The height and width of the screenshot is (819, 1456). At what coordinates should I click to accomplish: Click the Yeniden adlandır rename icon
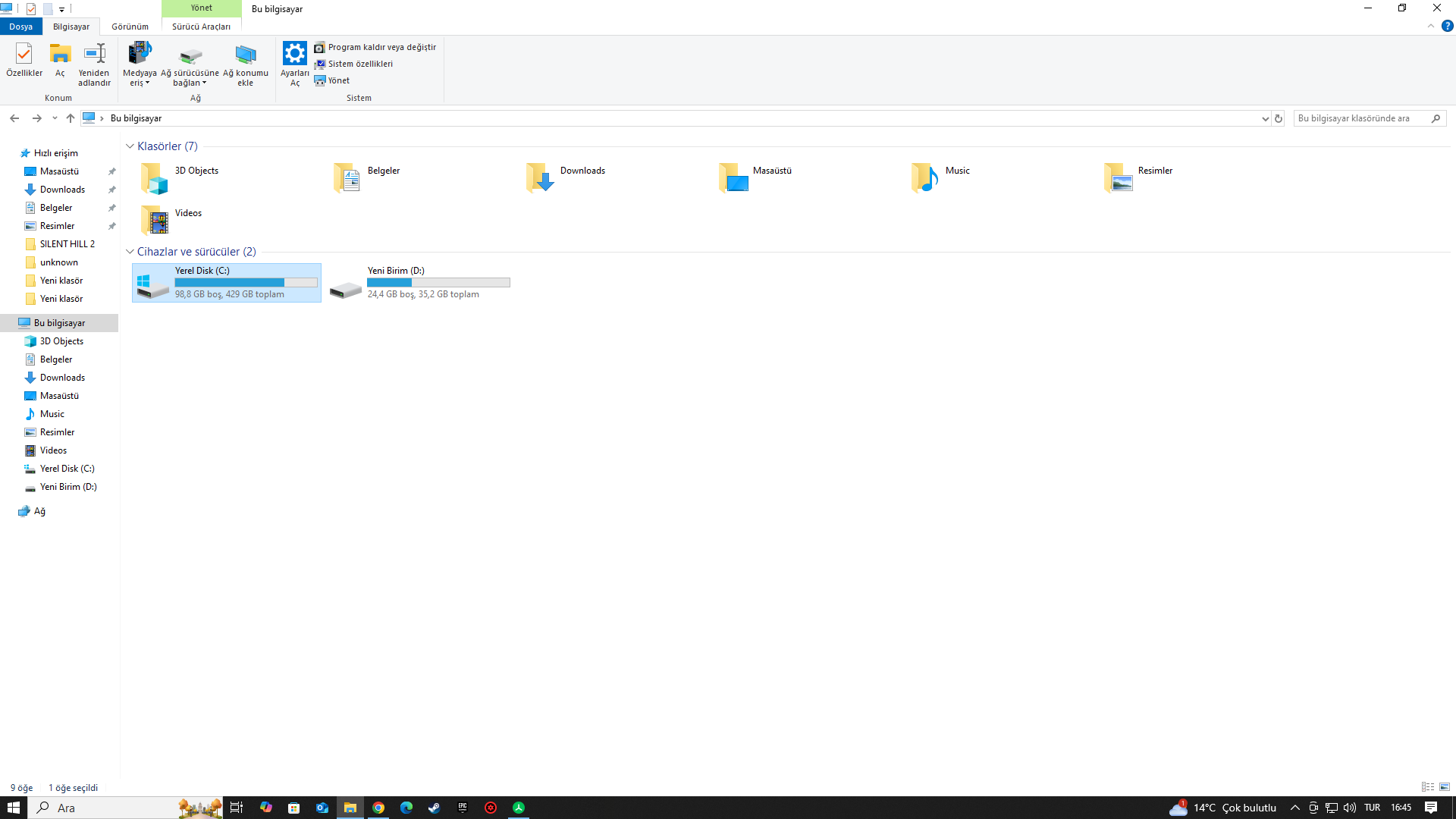[94, 55]
